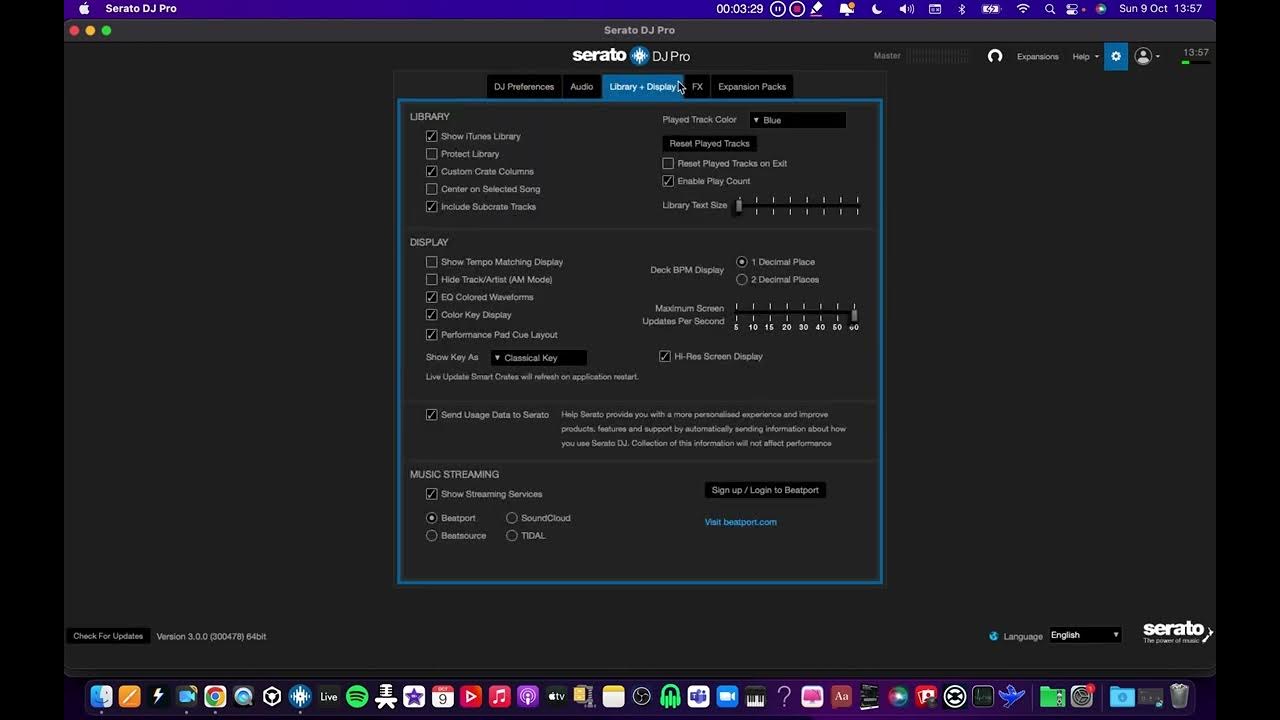Enable Show Tempo Matching Display
The image size is (1280, 720).
(x=432, y=262)
